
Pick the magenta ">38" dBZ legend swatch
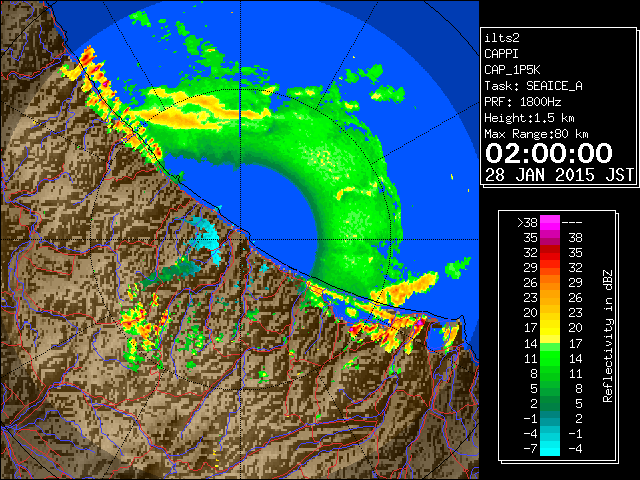click(x=550, y=223)
